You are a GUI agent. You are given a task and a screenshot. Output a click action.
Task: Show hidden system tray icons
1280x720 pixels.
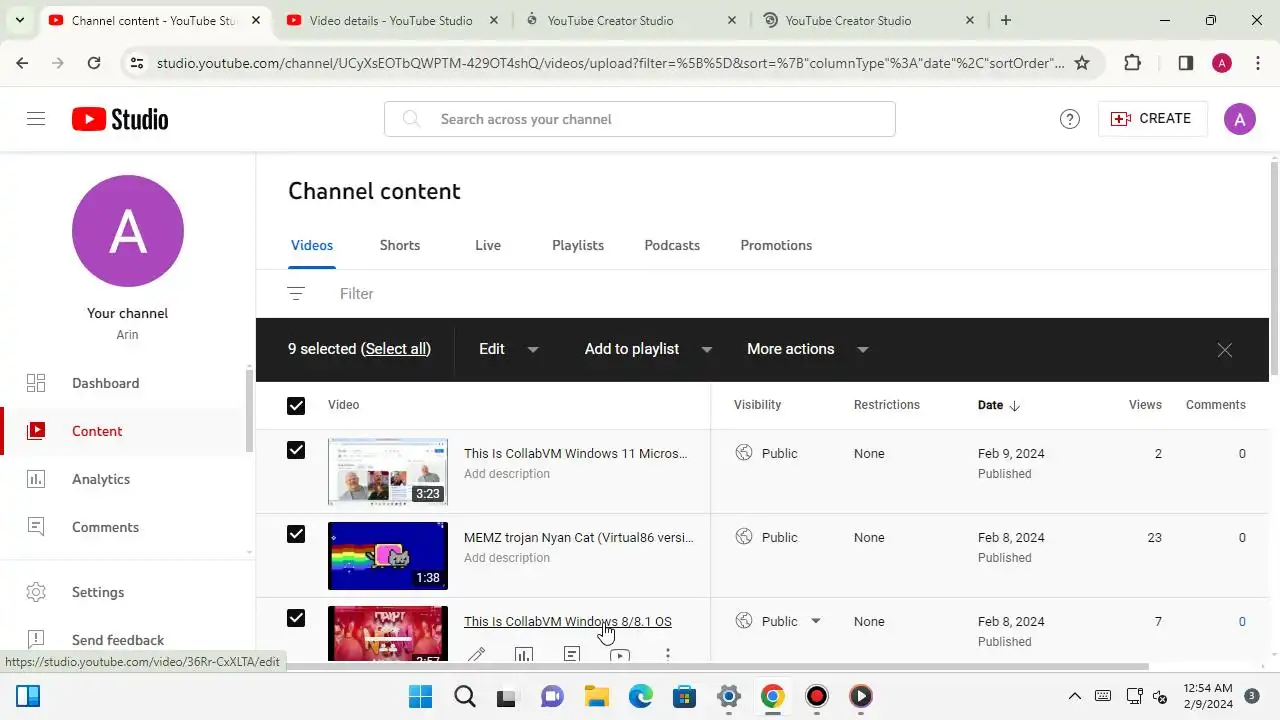click(1075, 696)
